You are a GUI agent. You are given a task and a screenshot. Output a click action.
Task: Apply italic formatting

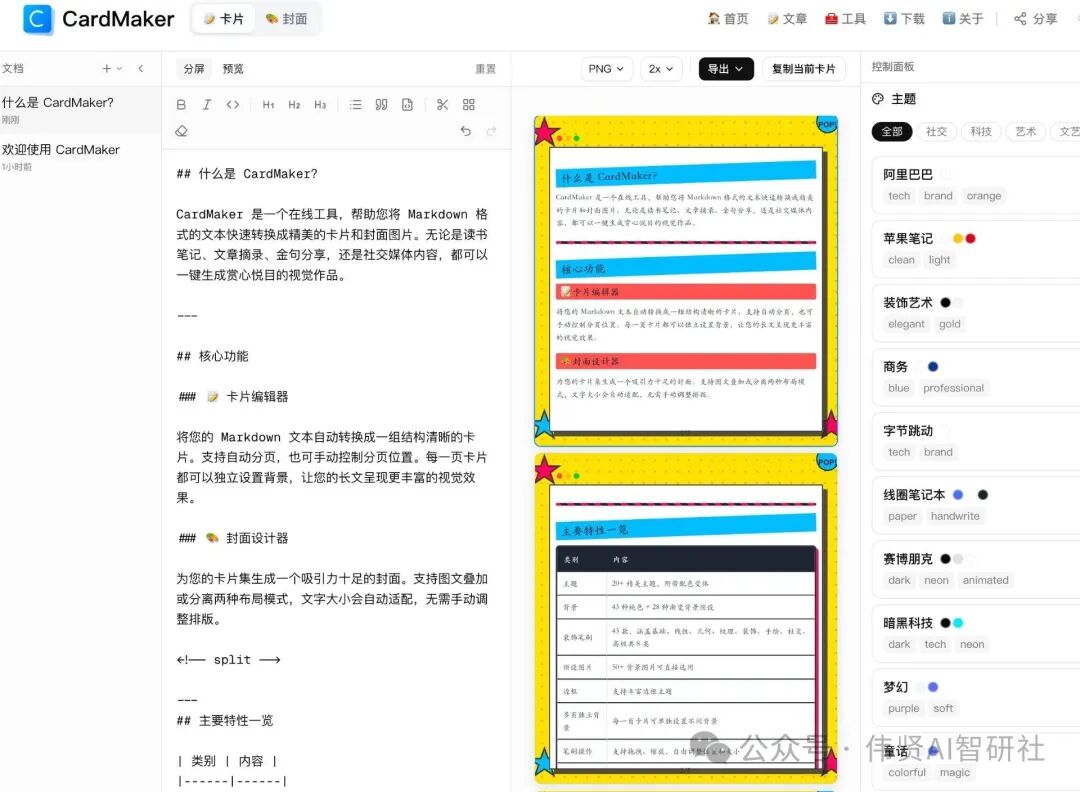(x=207, y=105)
